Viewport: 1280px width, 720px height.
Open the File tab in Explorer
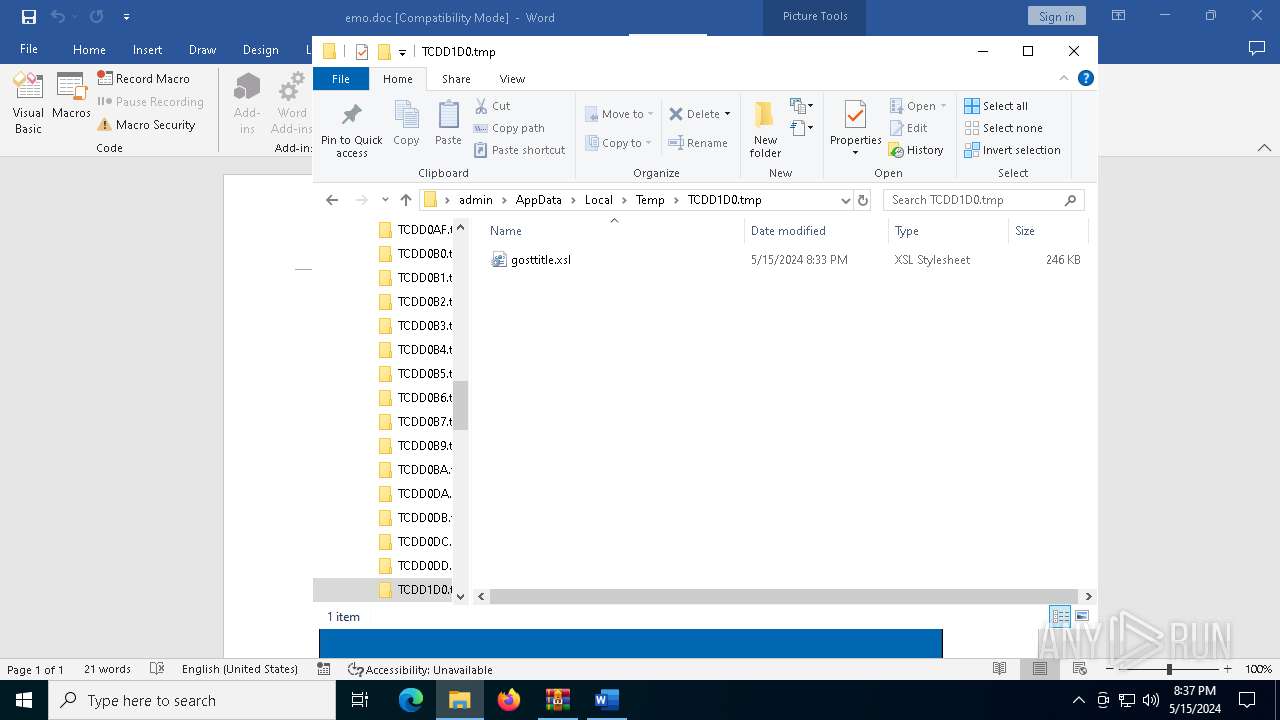tap(341, 79)
